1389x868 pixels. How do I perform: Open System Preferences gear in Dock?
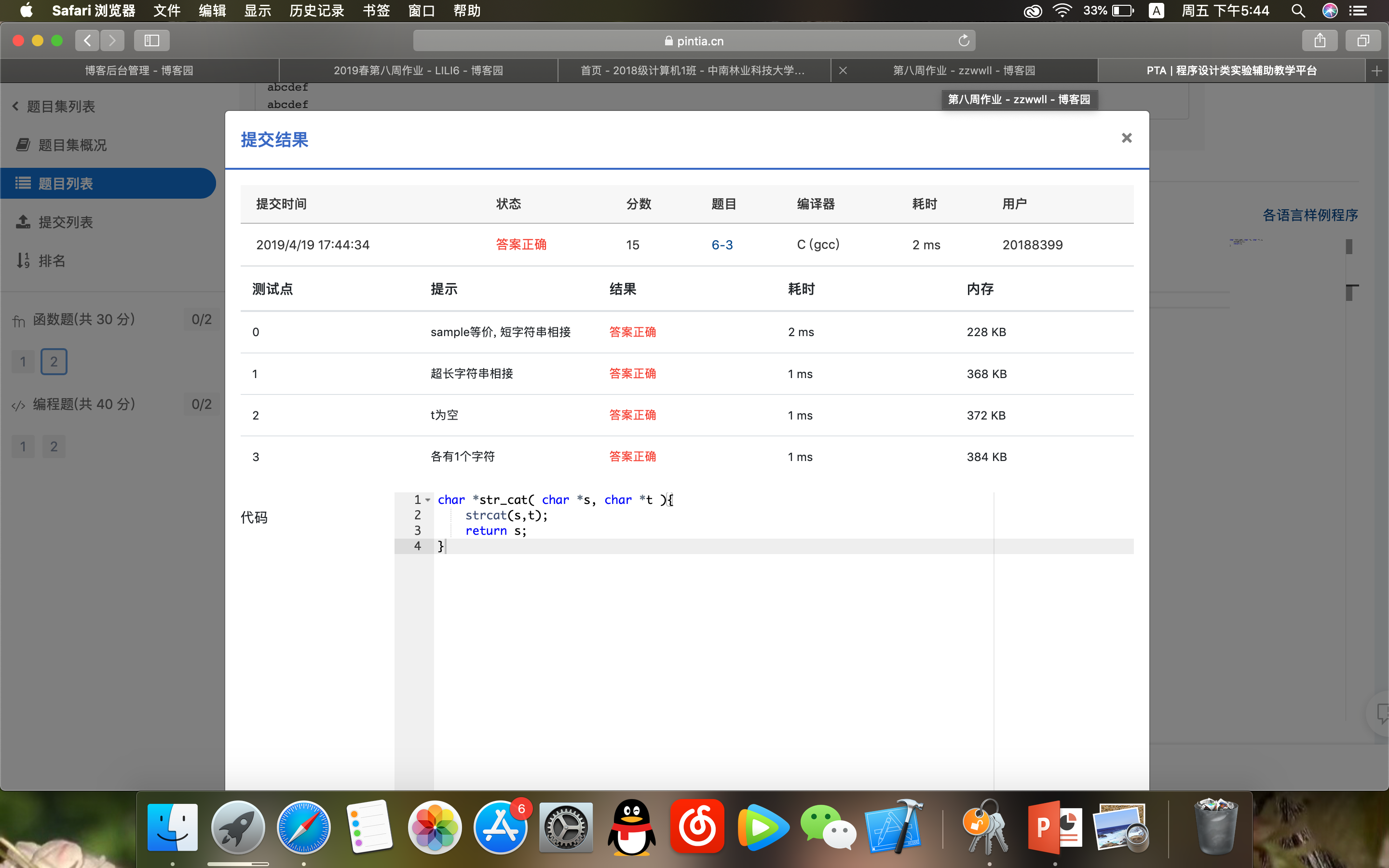(x=566, y=827)
